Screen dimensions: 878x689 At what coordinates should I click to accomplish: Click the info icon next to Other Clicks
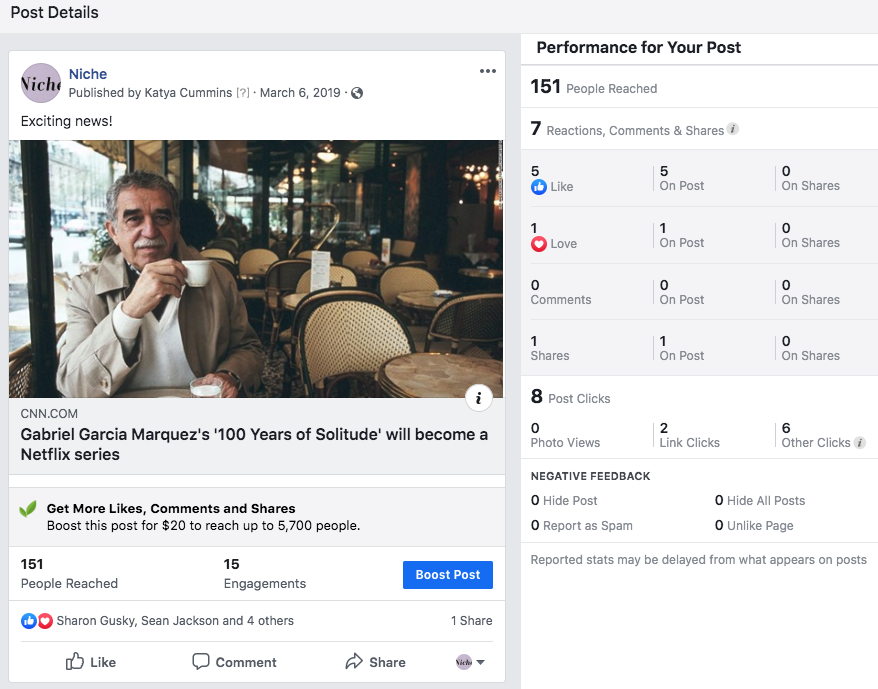coord(860,443)
